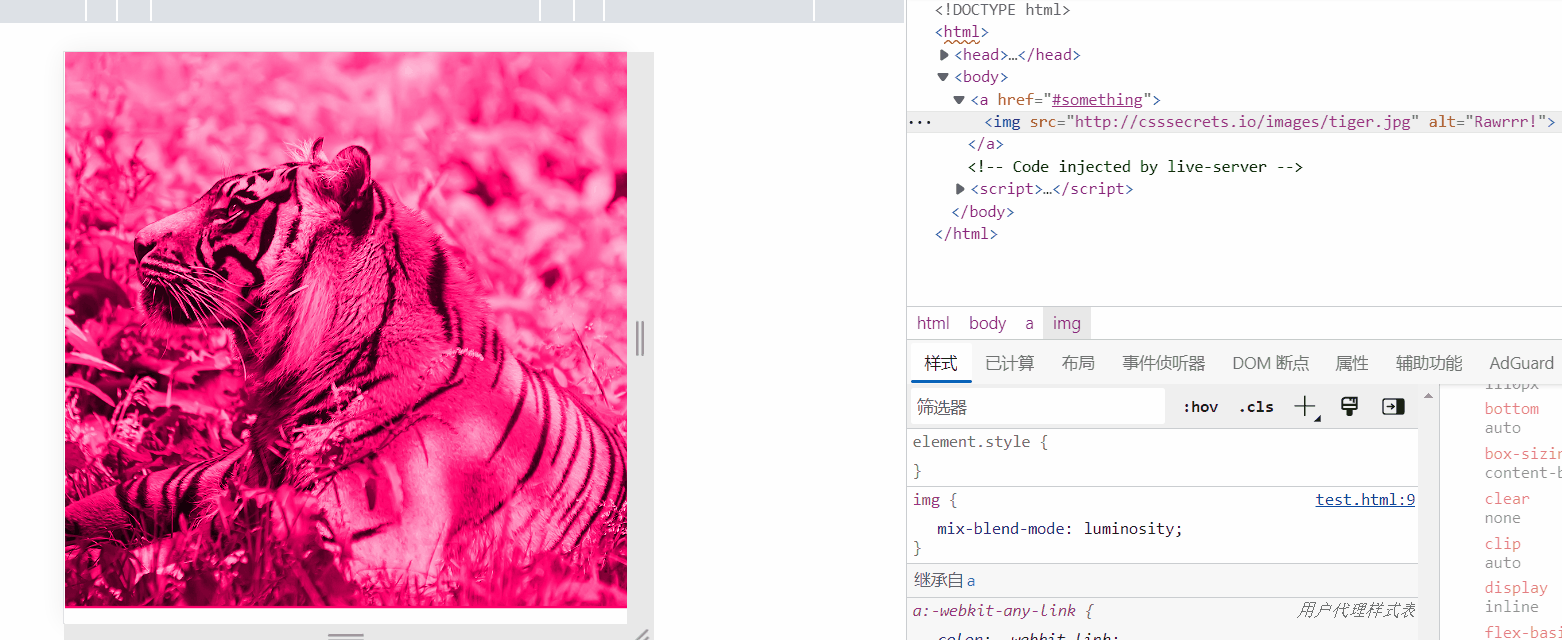Select the </html> closing tag line
Viewport: 1562px width, 640px height.
(x=966, y=234)
